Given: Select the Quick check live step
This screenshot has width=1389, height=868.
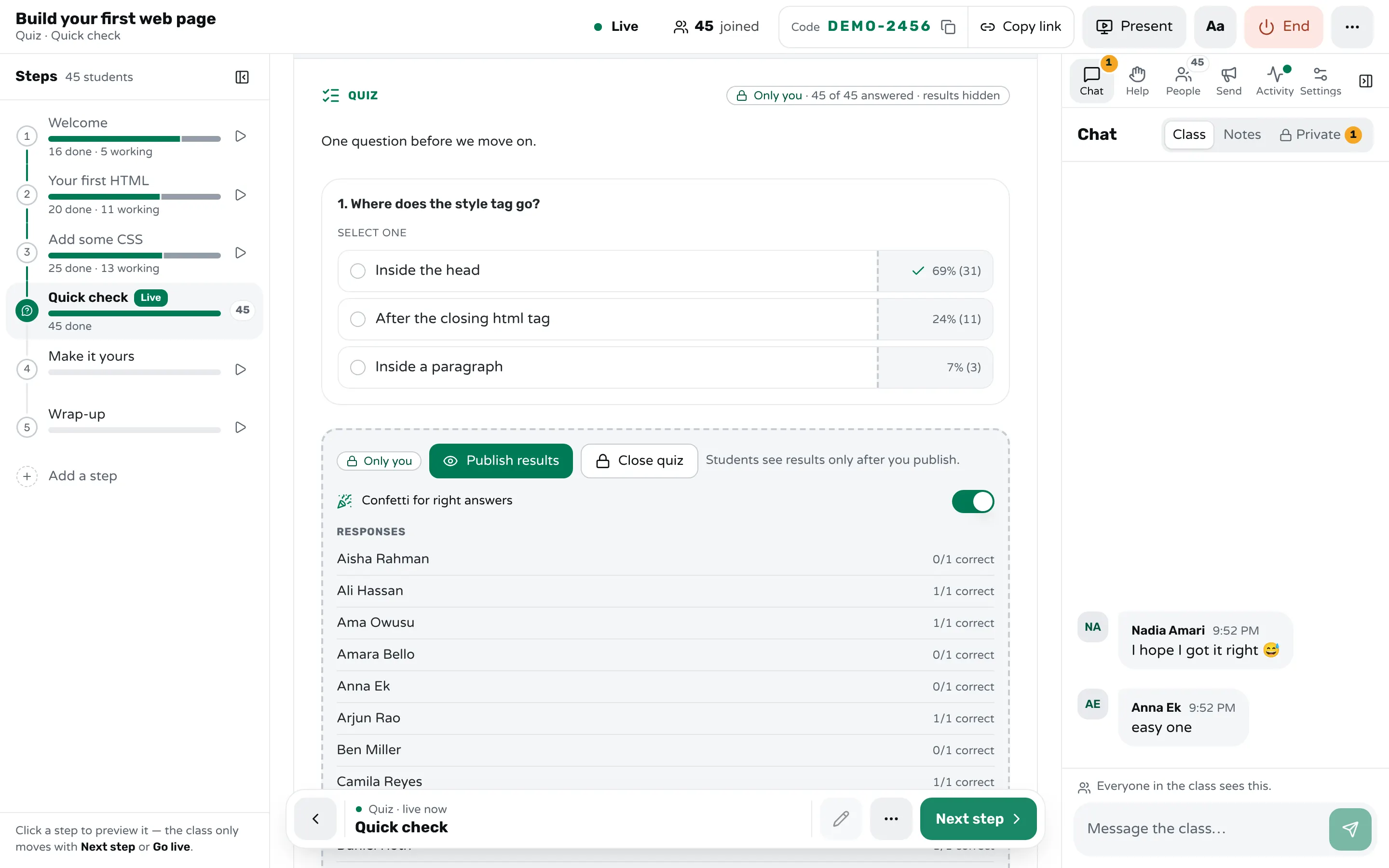Looking at the screenshot, I should tap(134, 311).
